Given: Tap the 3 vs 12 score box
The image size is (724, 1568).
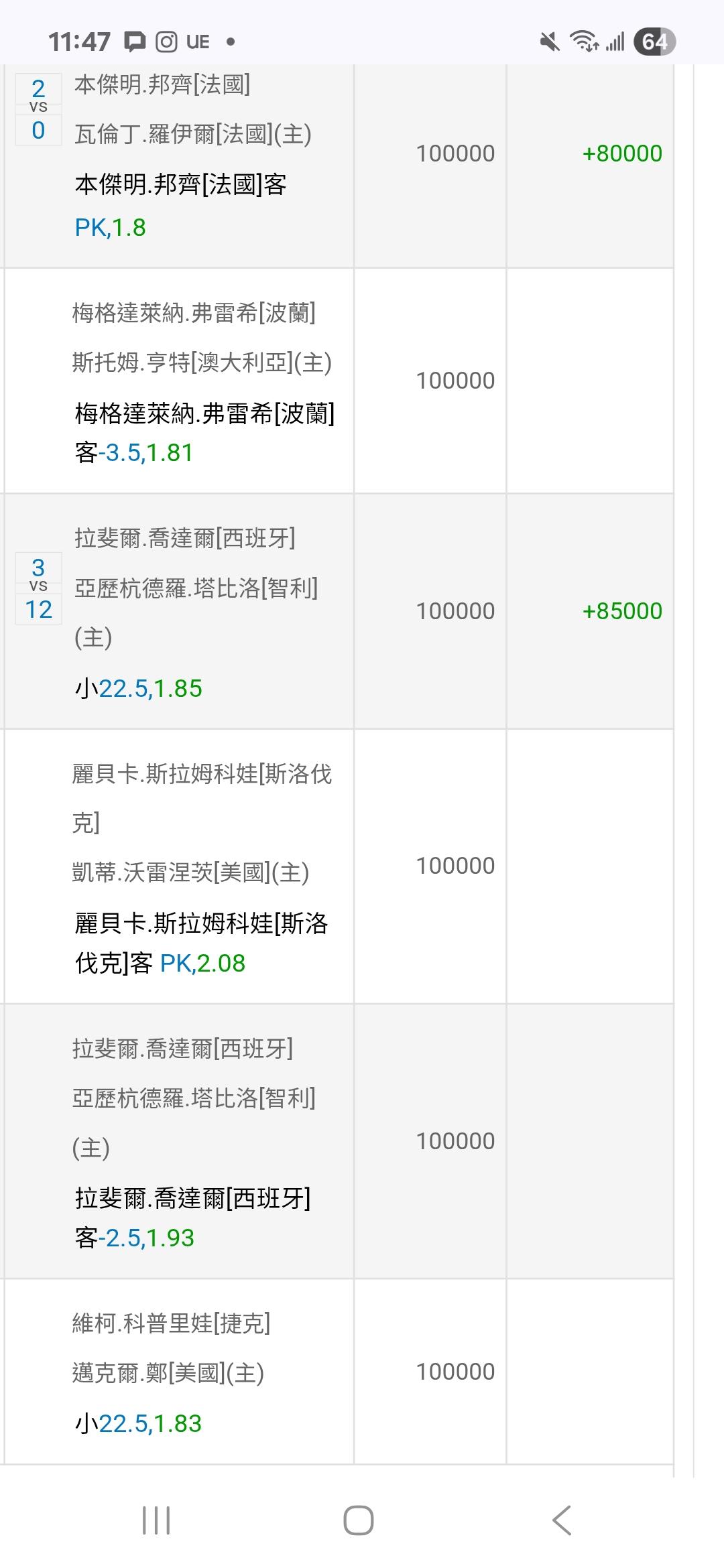Looking at the screenshot, I should [38, 588].
